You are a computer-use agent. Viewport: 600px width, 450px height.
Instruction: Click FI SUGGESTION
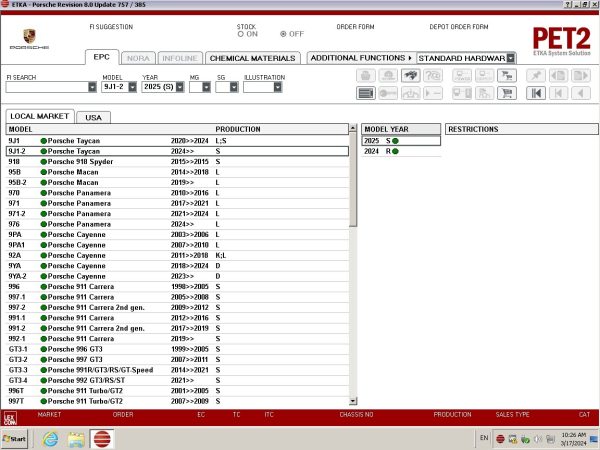pos(111,27)
